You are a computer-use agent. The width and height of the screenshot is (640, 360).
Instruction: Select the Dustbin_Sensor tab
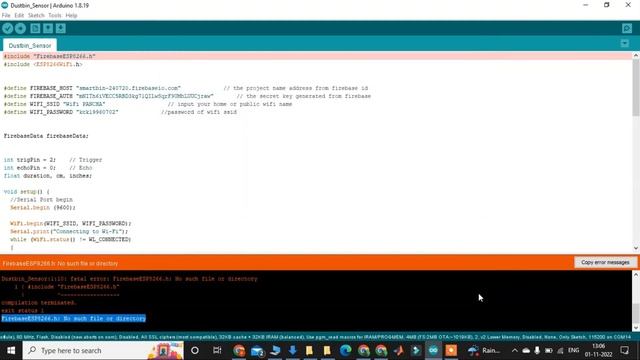tap(30, 45)
